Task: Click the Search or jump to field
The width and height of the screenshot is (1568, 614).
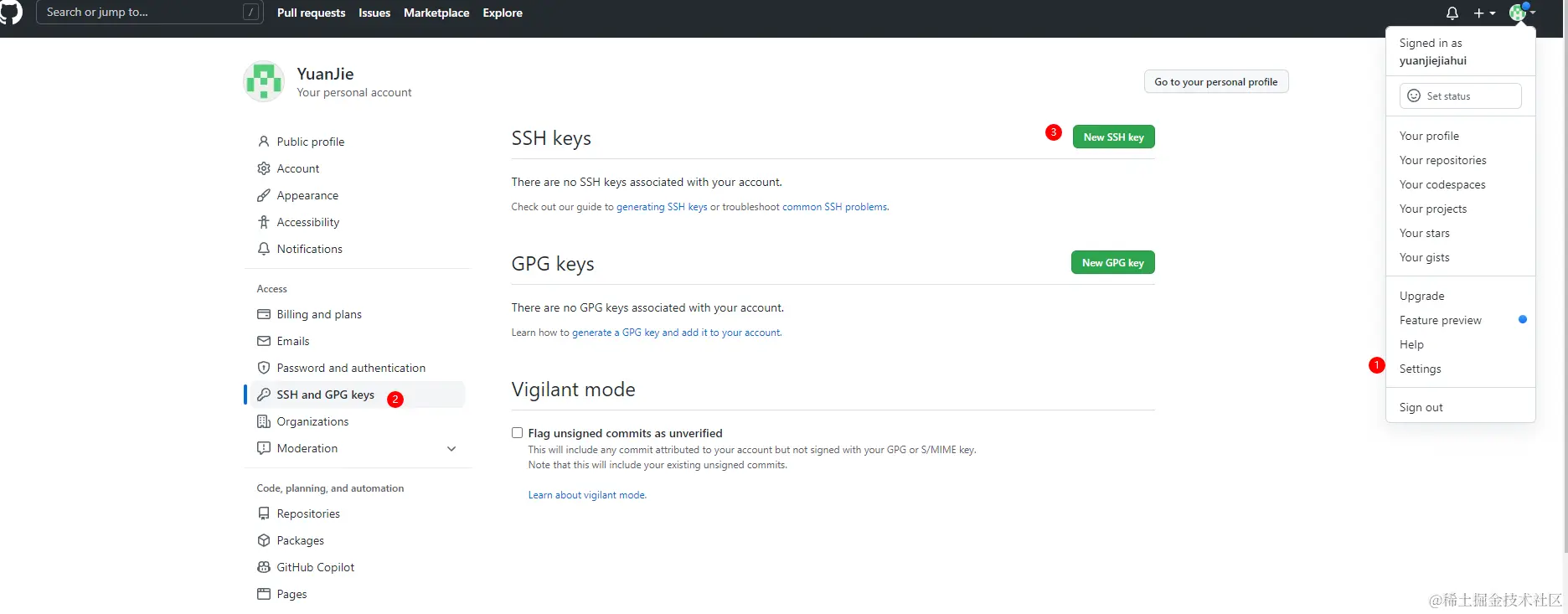Action: tap(150, 12)
